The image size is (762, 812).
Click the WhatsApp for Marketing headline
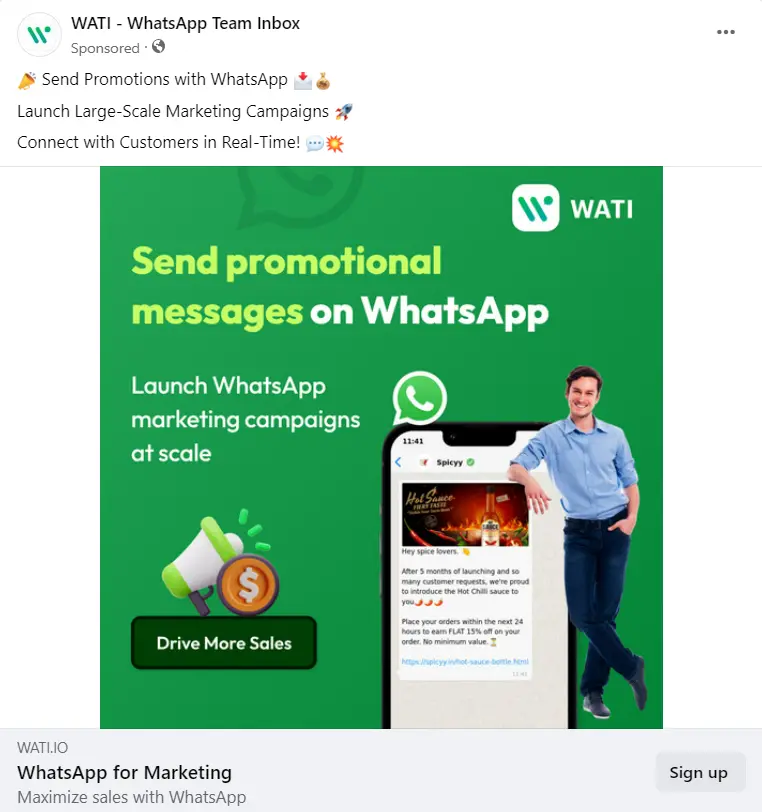click(x=124, y=772)
